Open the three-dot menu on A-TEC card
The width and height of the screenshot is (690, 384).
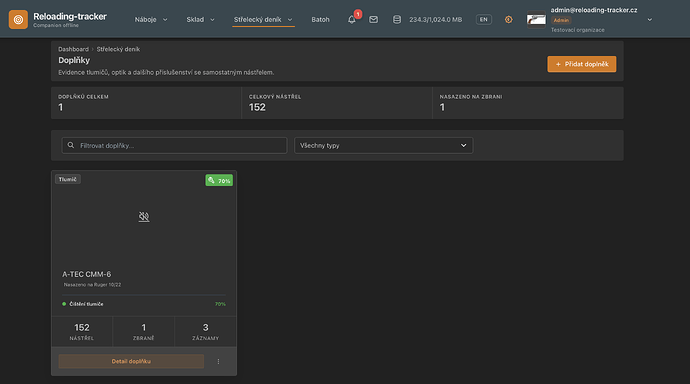[218, 362]
